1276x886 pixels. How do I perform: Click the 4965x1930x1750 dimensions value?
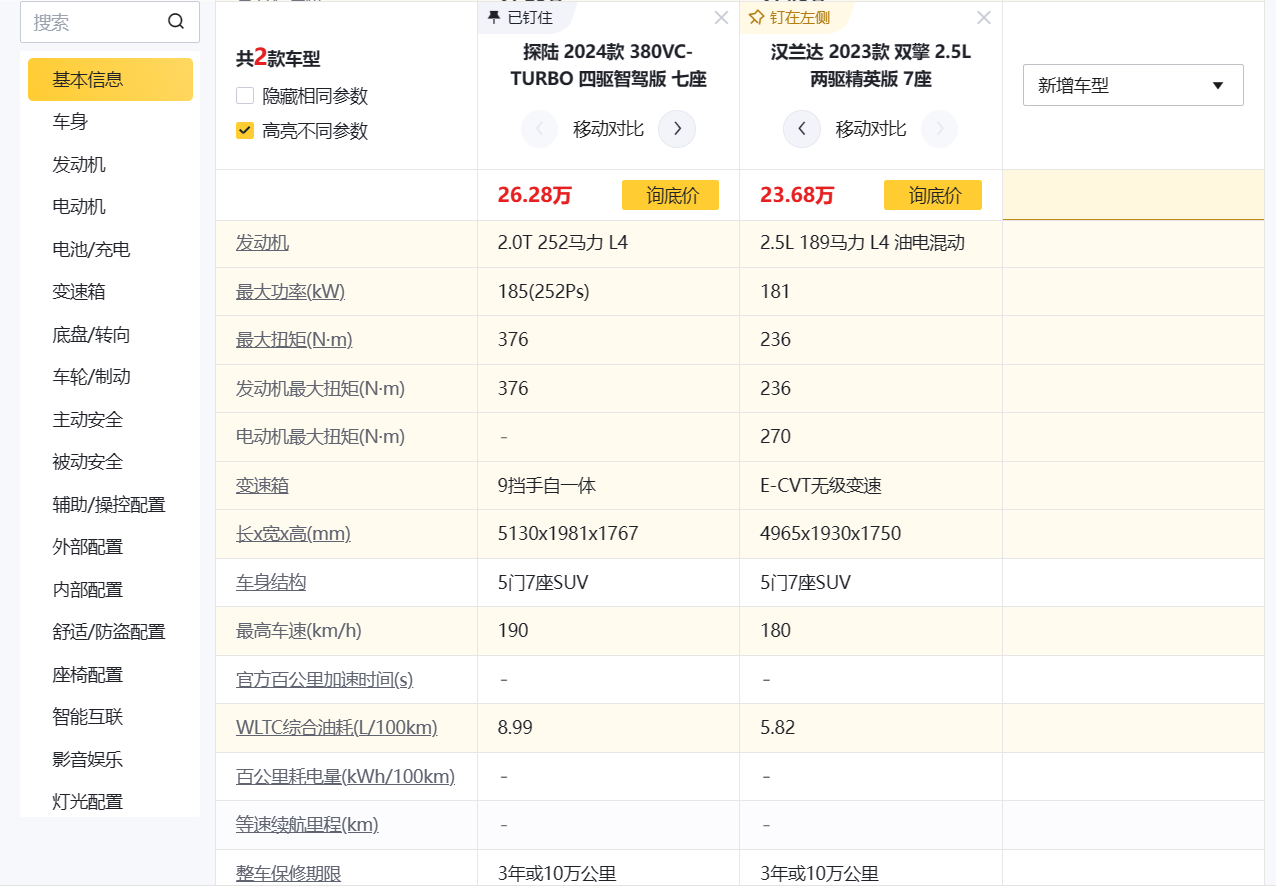click(x=830, y=534)
